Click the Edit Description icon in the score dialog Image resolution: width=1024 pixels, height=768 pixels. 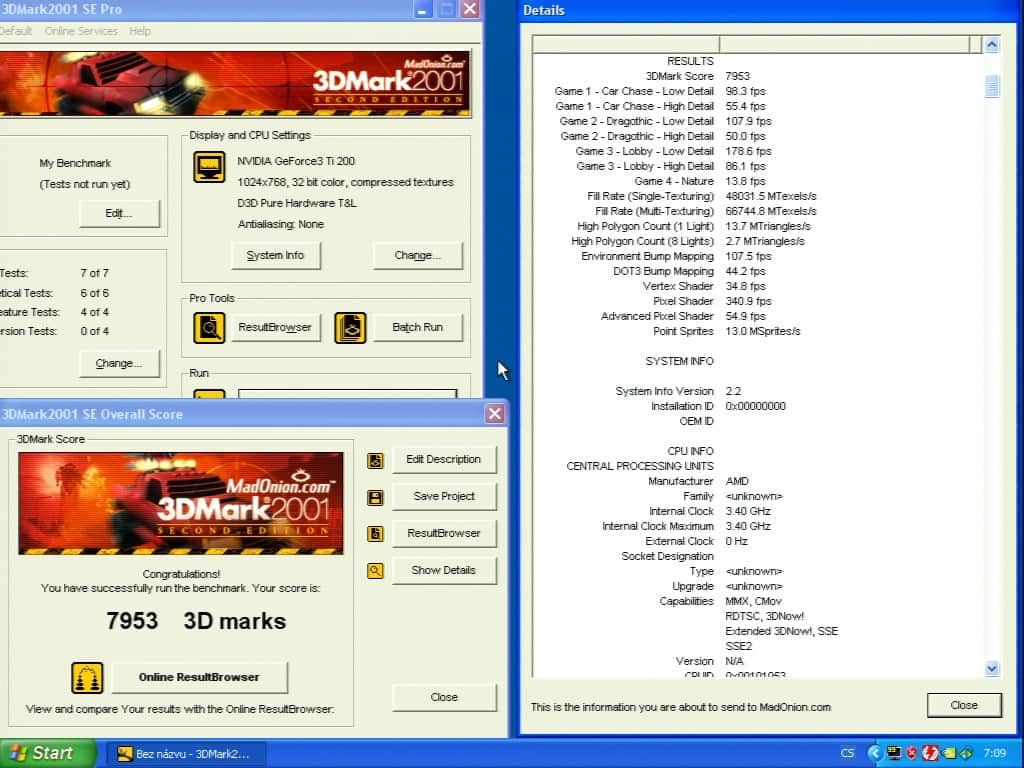pyautogui.click(x=375, y=460)
